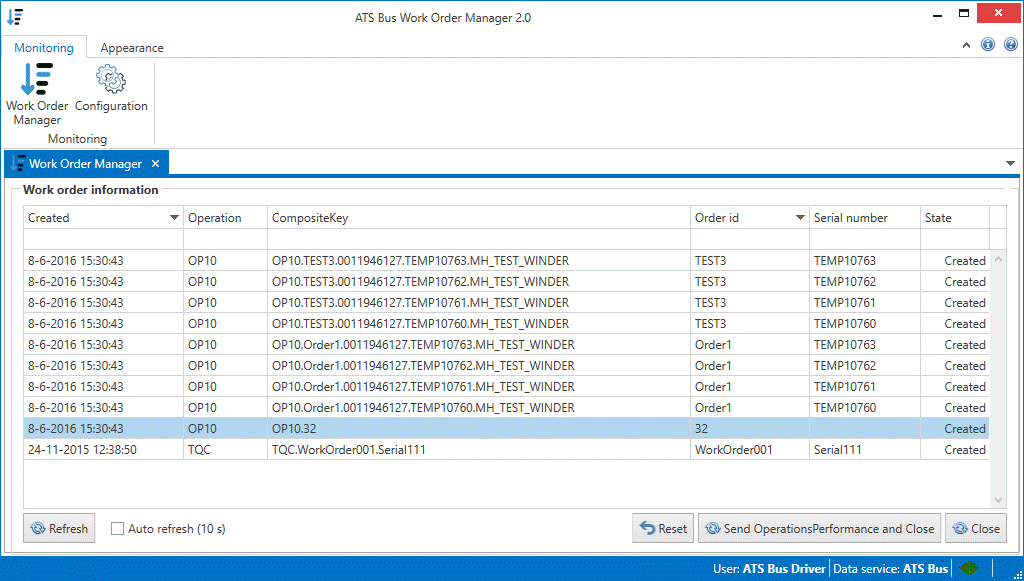The image size is (1024, 581).
Task: Open the Order id column filter dropdown
Action: click(800, 218)
